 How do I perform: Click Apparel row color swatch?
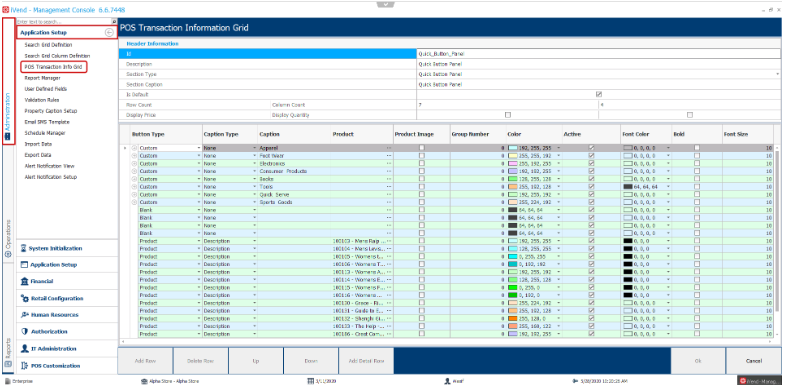click(x=513, y=148)
